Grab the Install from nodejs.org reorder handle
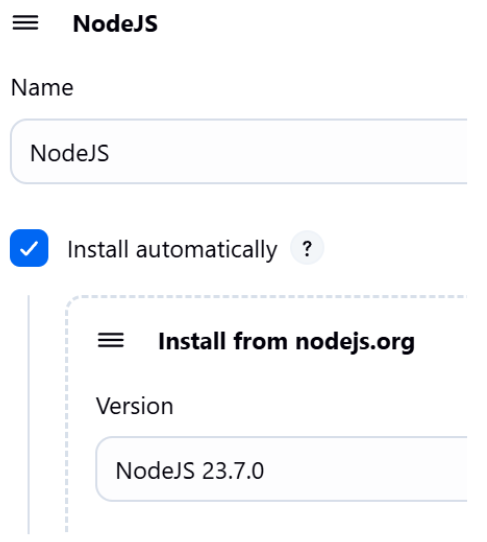Image resolution: width=487 pixels, height=542 pixels. click(x=111, y=340)
